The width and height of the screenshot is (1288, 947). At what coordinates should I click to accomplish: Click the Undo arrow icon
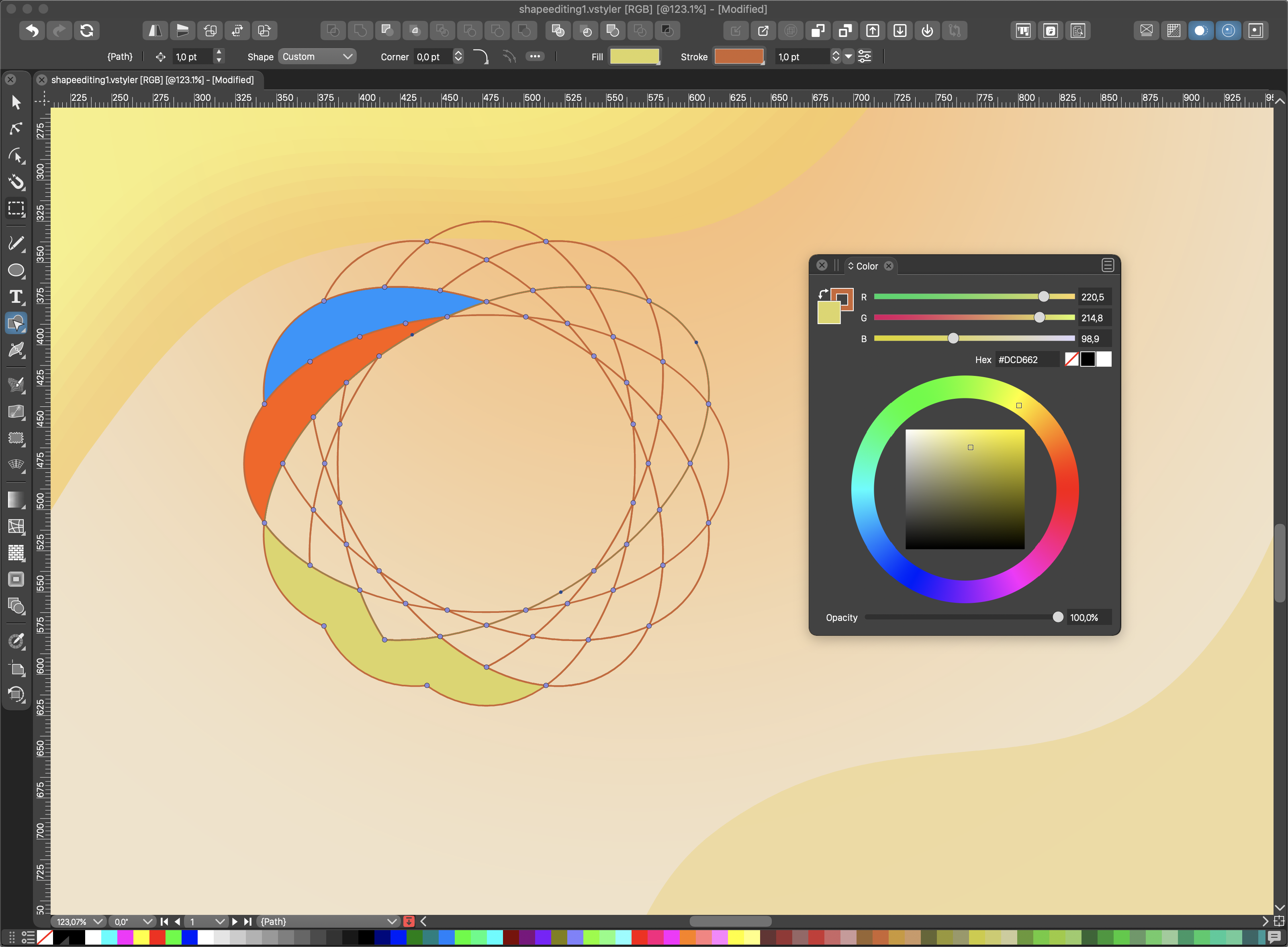(x=32, y=31)
